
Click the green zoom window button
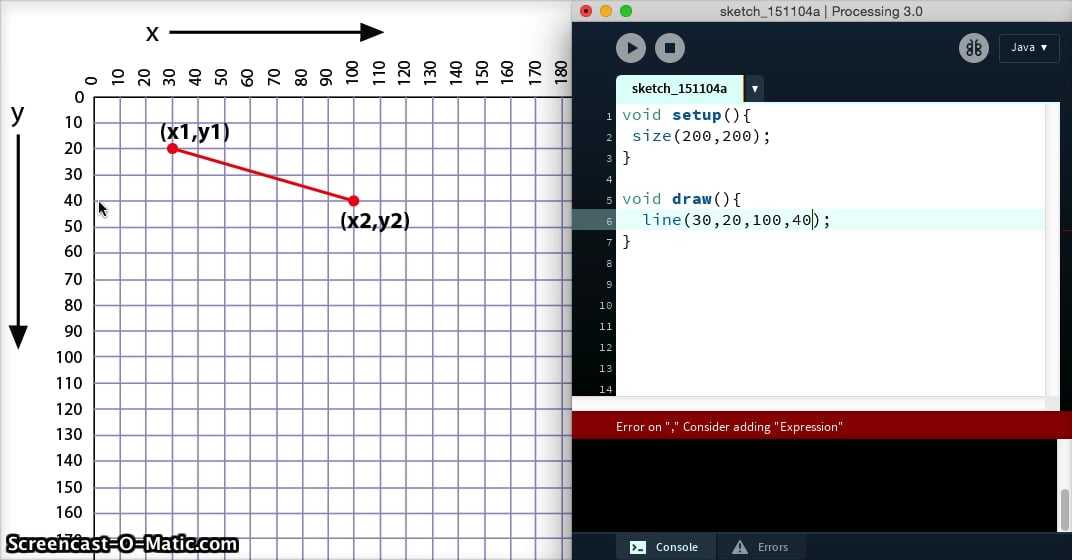(x=626, y=11)
